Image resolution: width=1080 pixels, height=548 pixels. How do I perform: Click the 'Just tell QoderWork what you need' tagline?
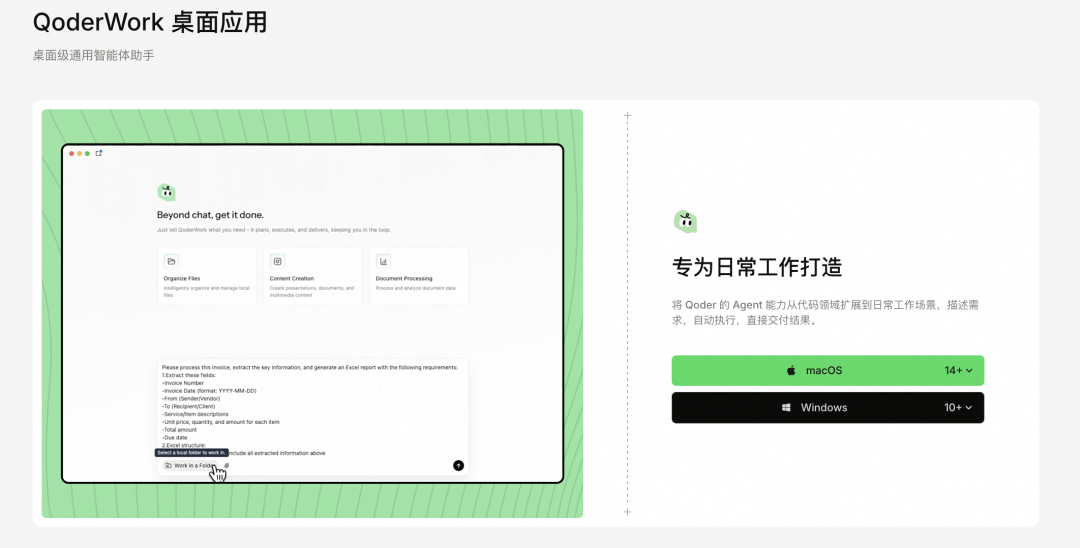[x=273, y=230]
